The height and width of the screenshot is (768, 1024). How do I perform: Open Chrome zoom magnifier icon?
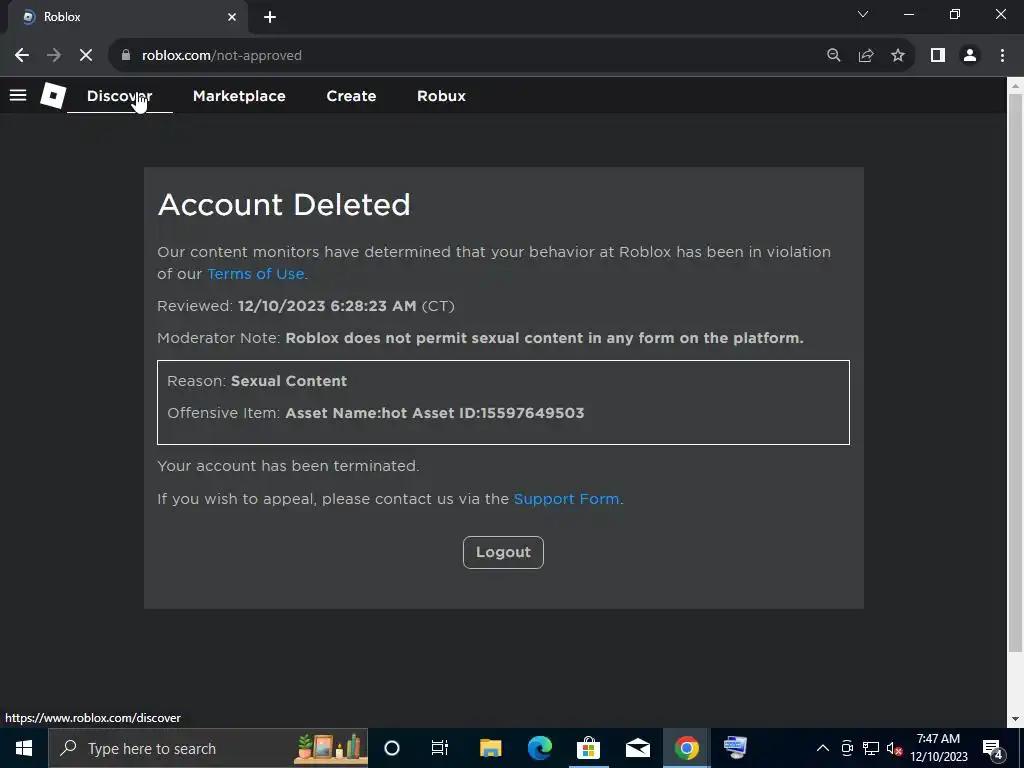(x=834, y=56)
